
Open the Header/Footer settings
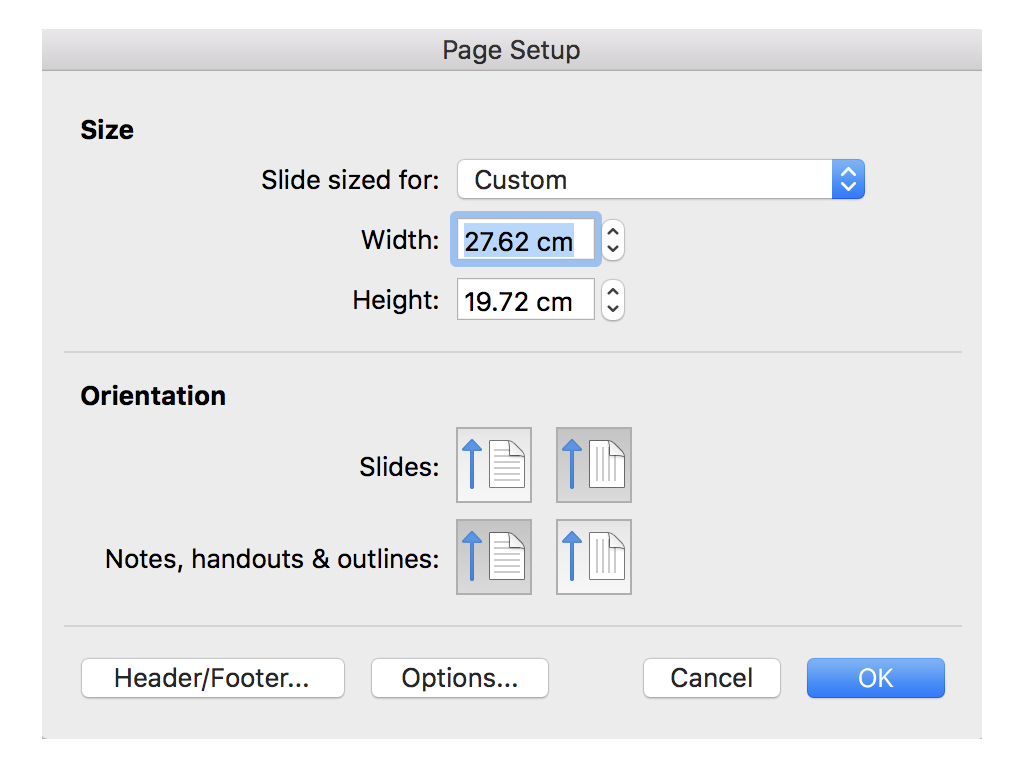click(212, 678)
